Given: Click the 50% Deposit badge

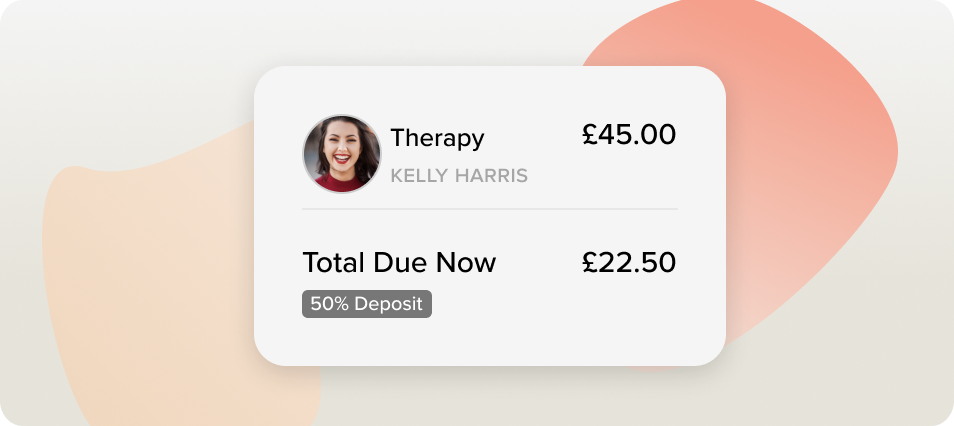Looking at the screenshot, I should pos(367,304).
